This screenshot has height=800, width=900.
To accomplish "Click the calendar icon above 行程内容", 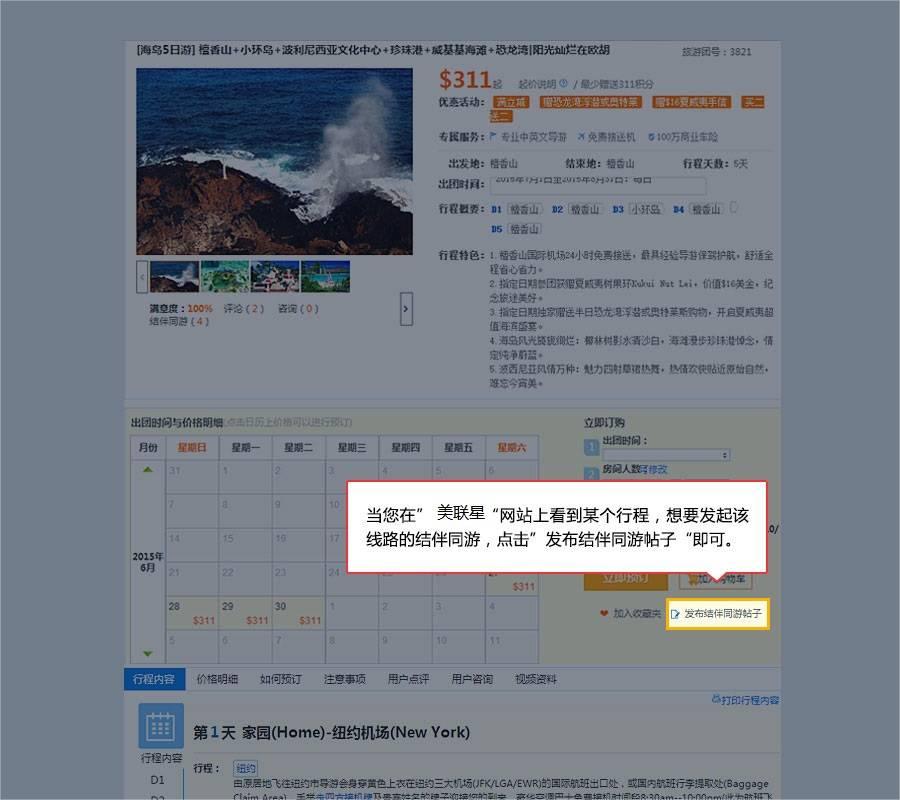I will (x=161, y=726).
